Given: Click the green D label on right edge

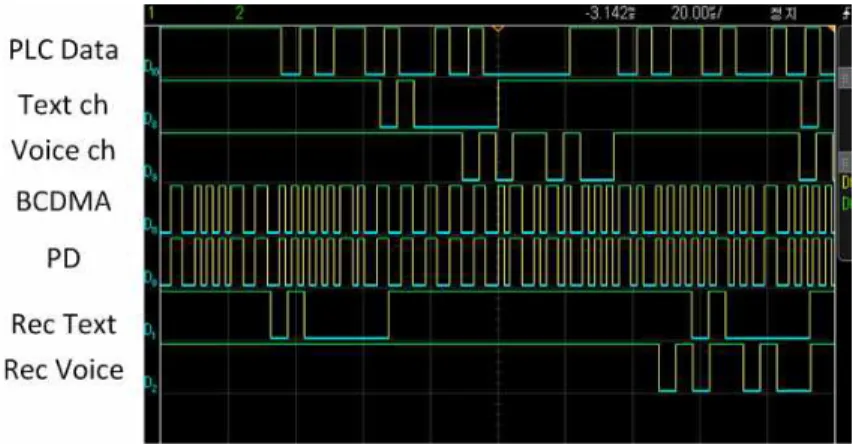Looking at the screenshot, I should pyautogui.click(x=846, y=204).
